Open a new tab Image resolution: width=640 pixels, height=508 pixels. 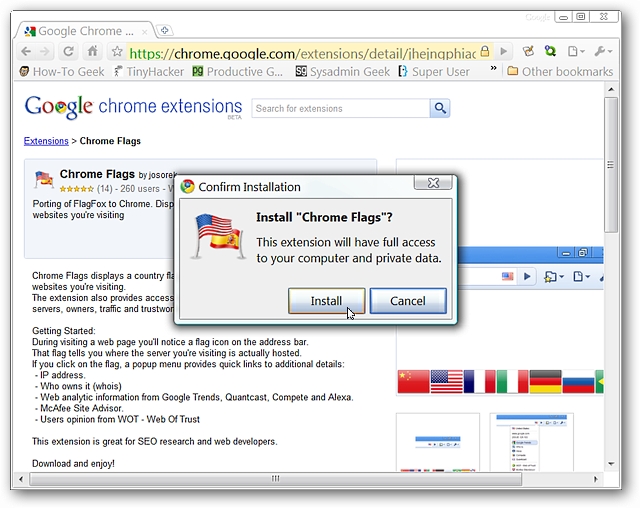(x=165, y=30)
